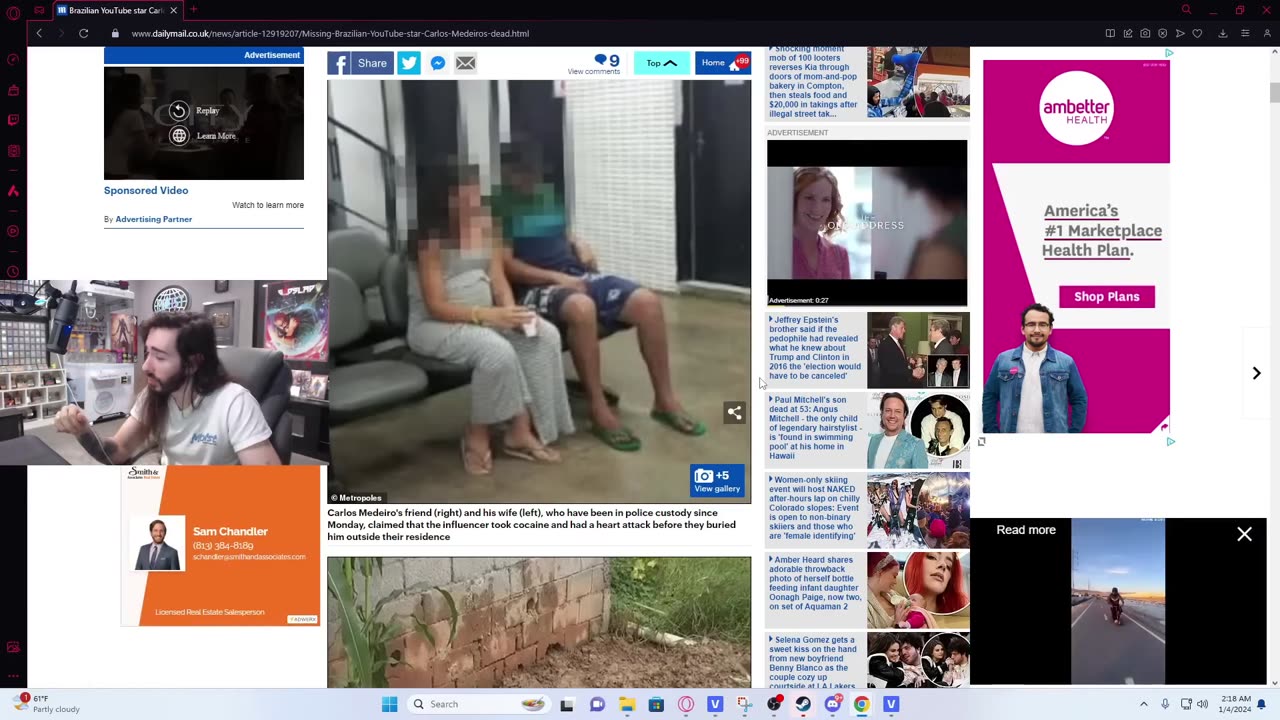Open File Explorer from taskbar
The width and height of the screenshot is (1280, 720).
tap(627, 704)
